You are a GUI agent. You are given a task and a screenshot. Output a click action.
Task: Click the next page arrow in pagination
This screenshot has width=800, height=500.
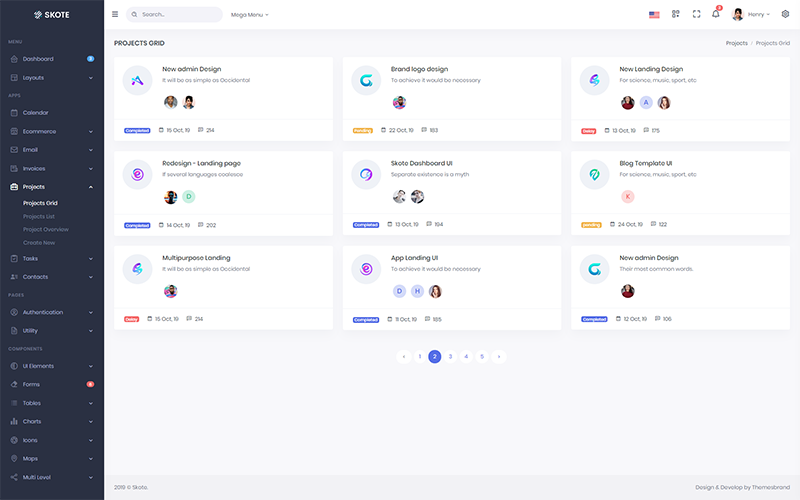click(498, 356)
